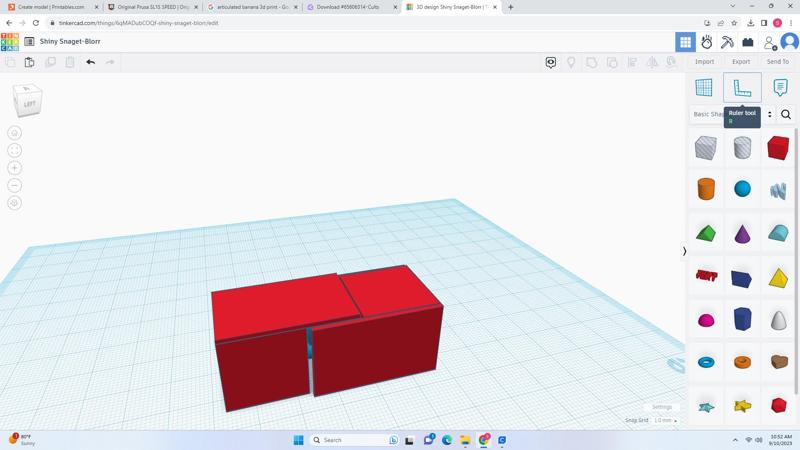Open the Basic Shapes category dropdown
The width and height of the screenshot is (800, 450).
coord(733,114)
